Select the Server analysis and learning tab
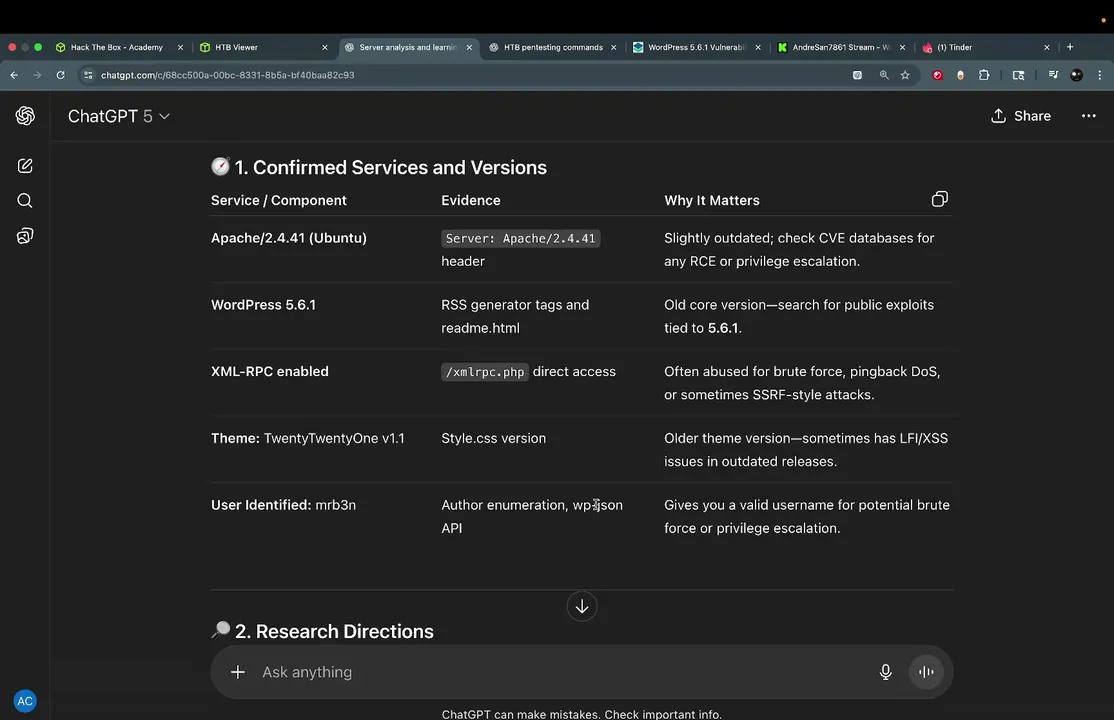 pos(408,47)
